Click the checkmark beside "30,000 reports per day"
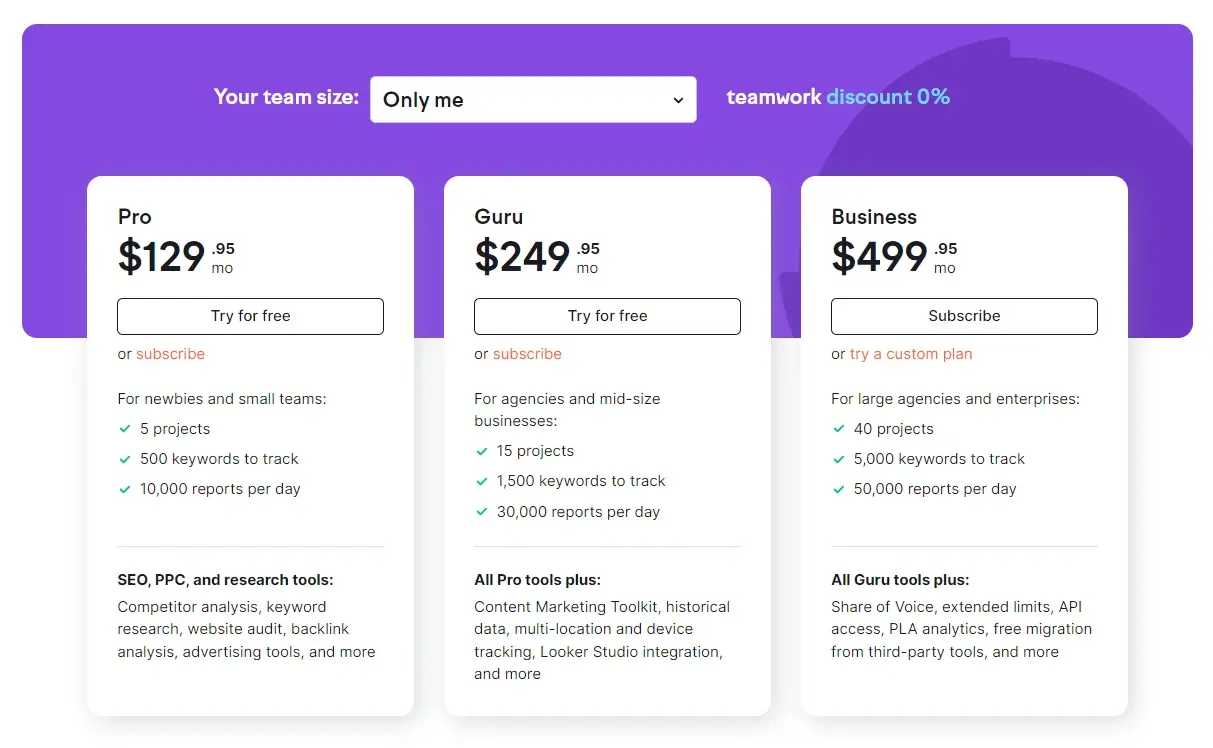 pos(482,511)
